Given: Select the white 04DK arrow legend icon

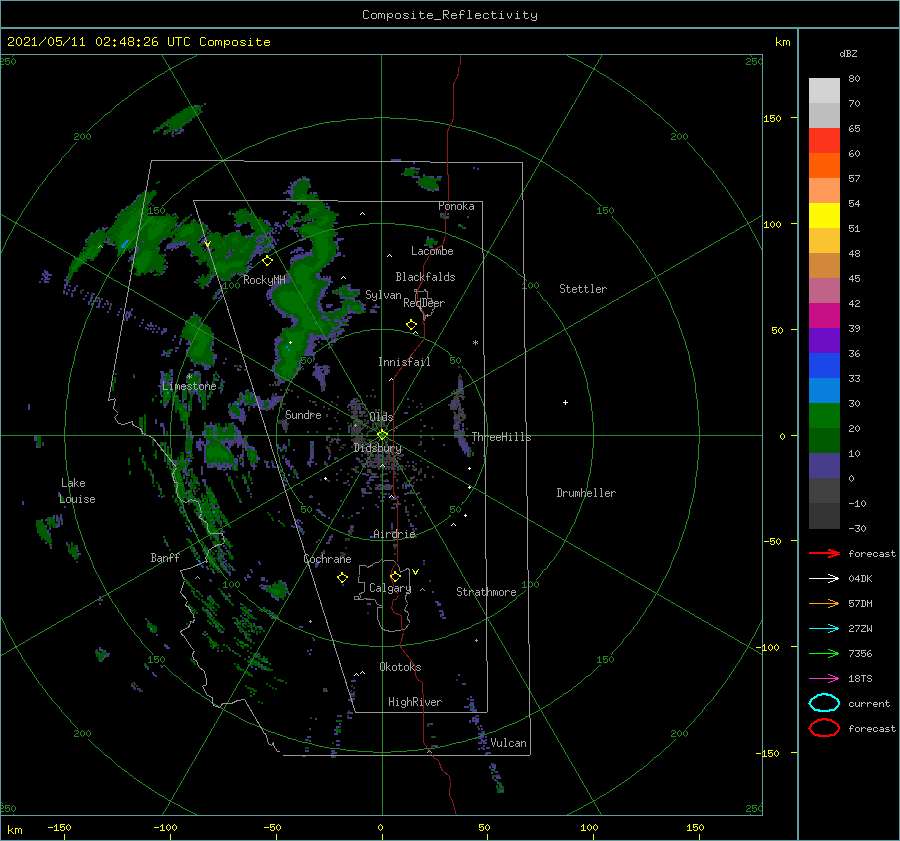Looking at the screenshot, I should (x=824, y=579).
